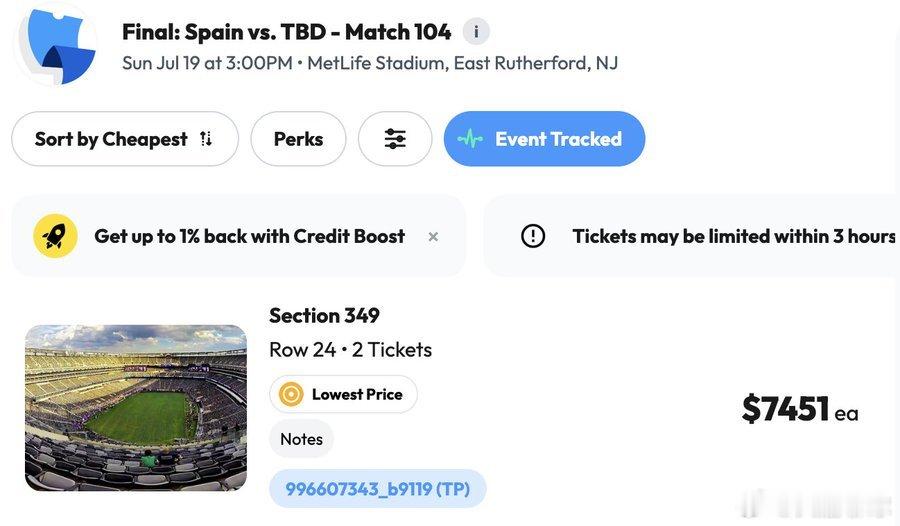Click the blue ticket app logo

[56, 45]
